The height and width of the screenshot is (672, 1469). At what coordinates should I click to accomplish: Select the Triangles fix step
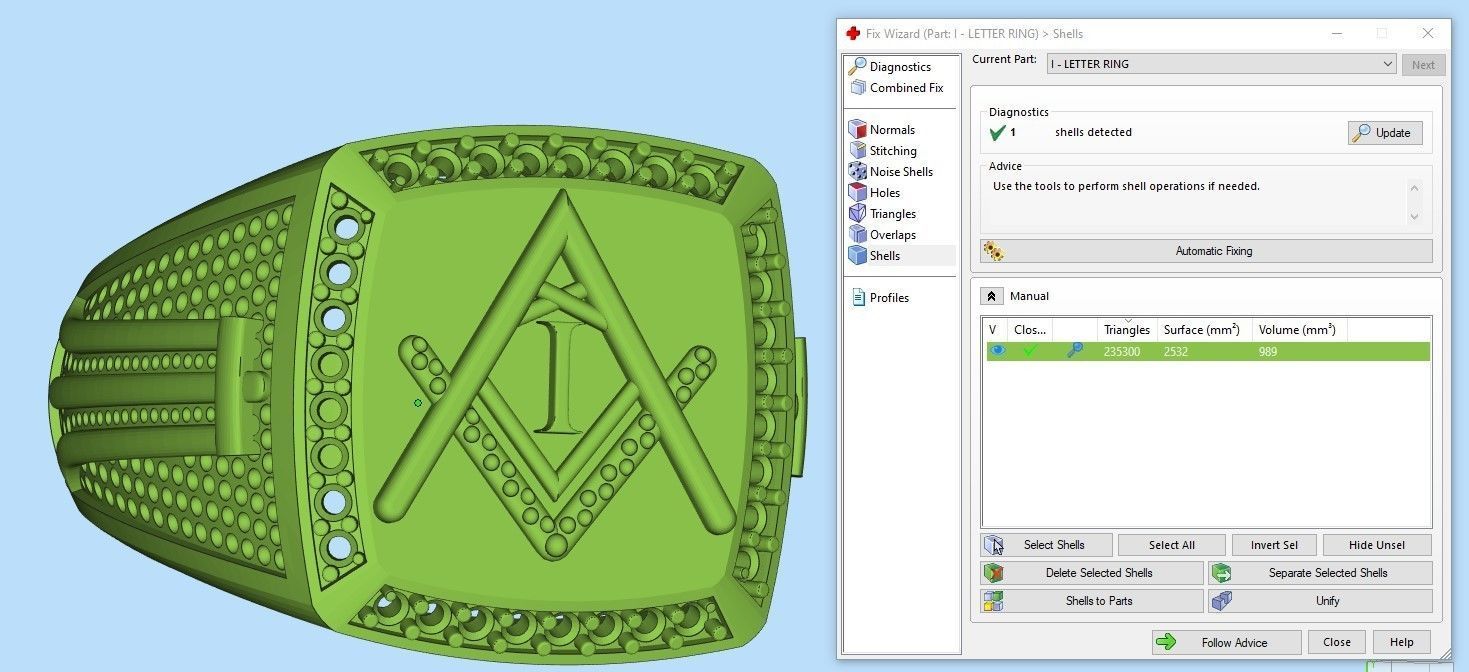[x=893, y=214]
